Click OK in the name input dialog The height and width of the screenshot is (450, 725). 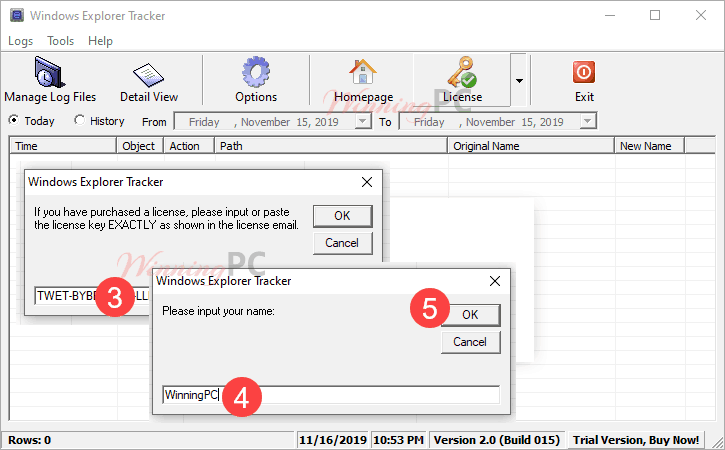[470, 315]
